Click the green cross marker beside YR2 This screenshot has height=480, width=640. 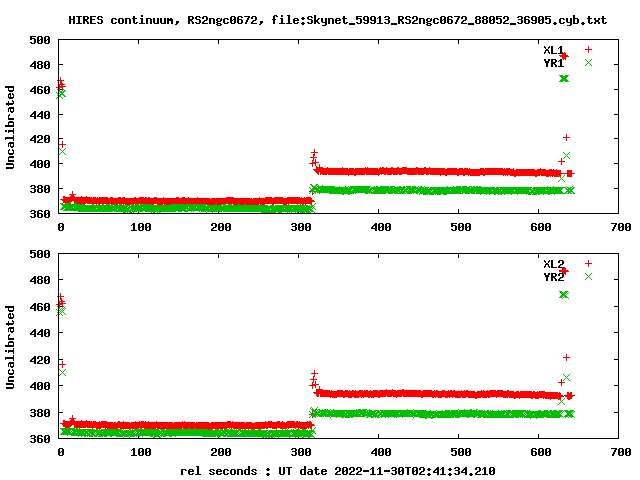[588, 277]
